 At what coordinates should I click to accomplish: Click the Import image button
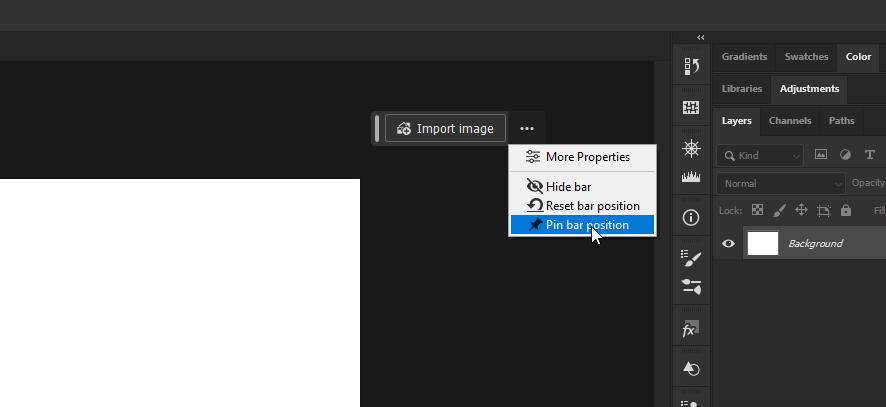pos(445,129)
